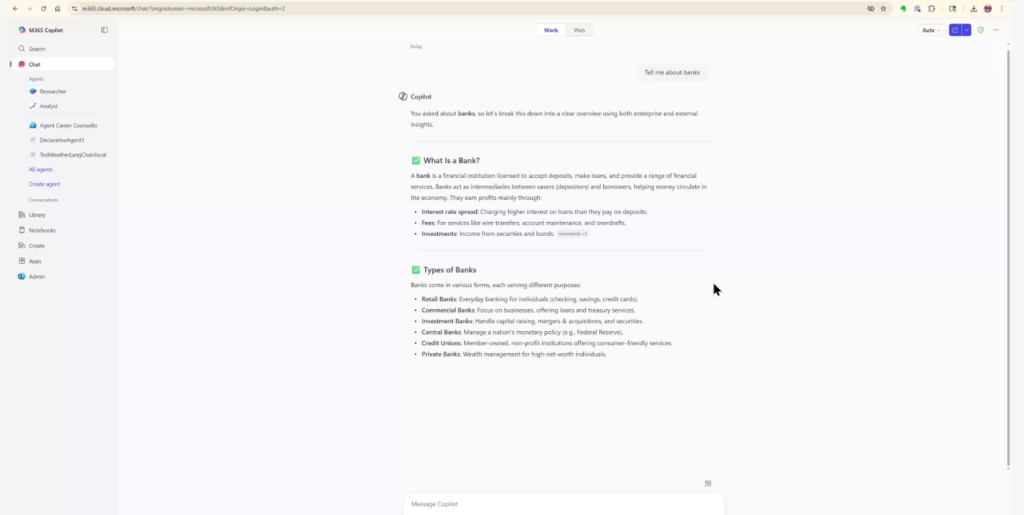This screenshot has width=1024, height=515.
Task: Expand the new chat dropdown arrow
Action: point(967,30)
